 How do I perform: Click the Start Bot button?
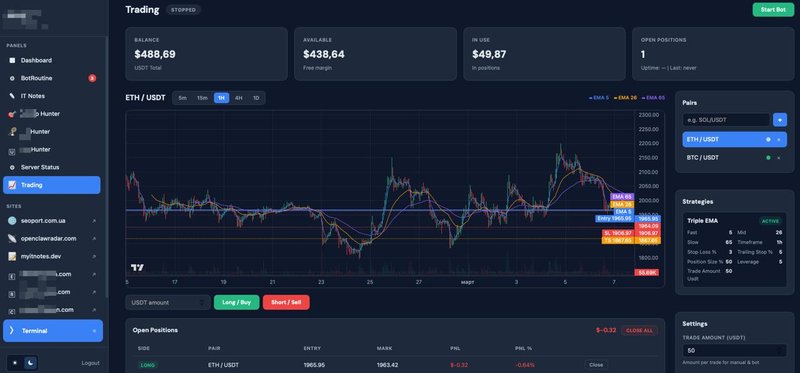pos(773,10)
